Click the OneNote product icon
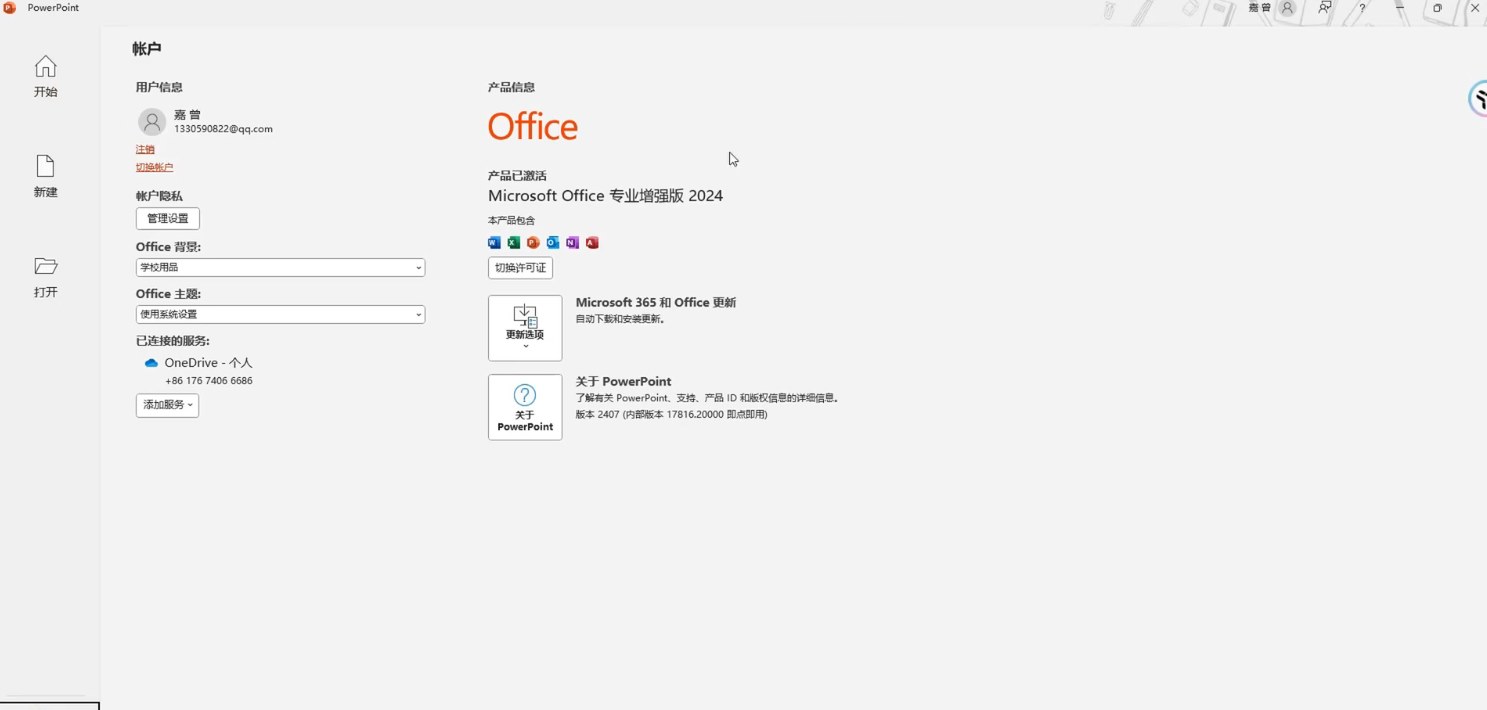This screenshot has width=1487, height=710. point(572,243)
